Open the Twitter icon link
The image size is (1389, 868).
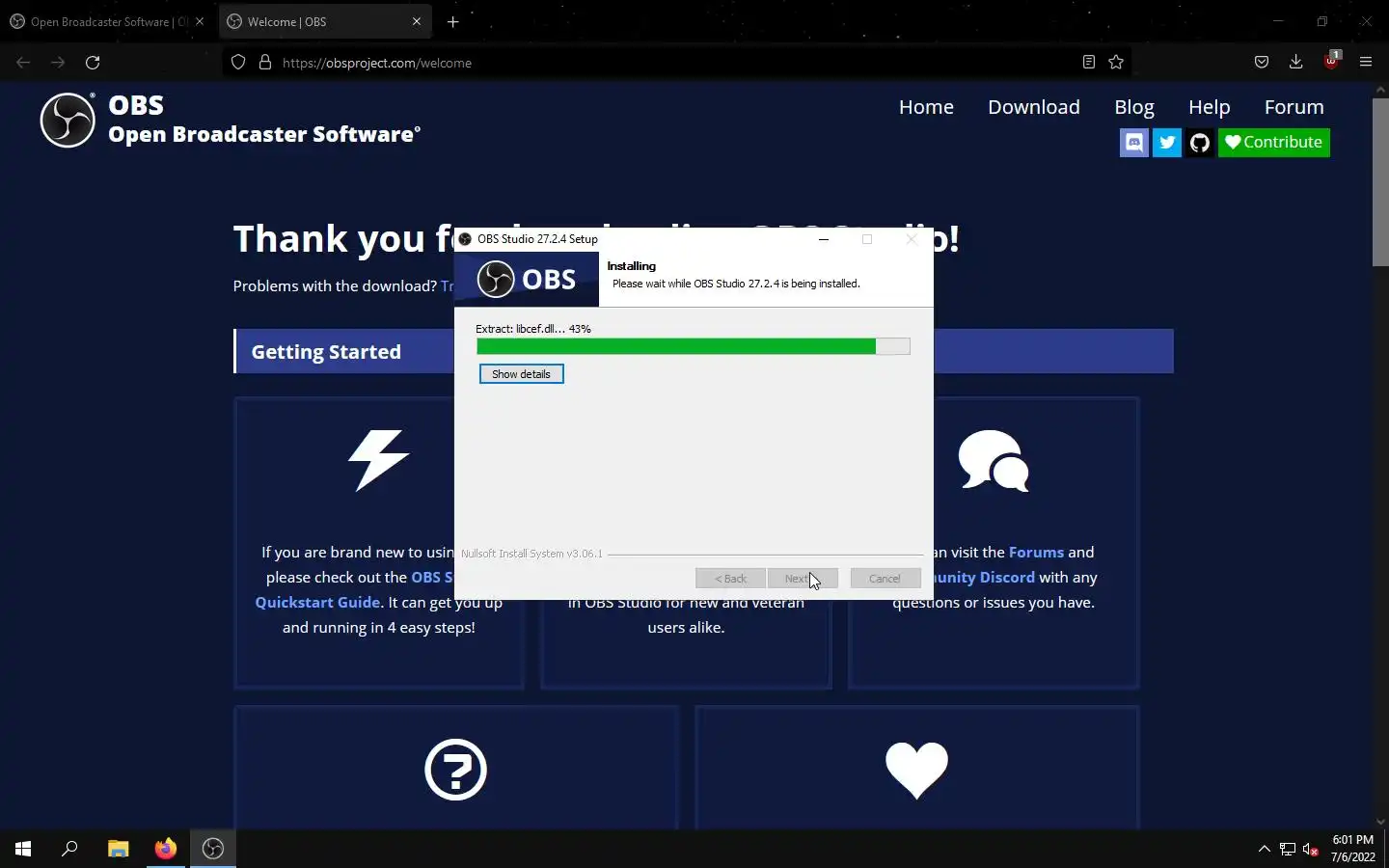point(1167,143)
